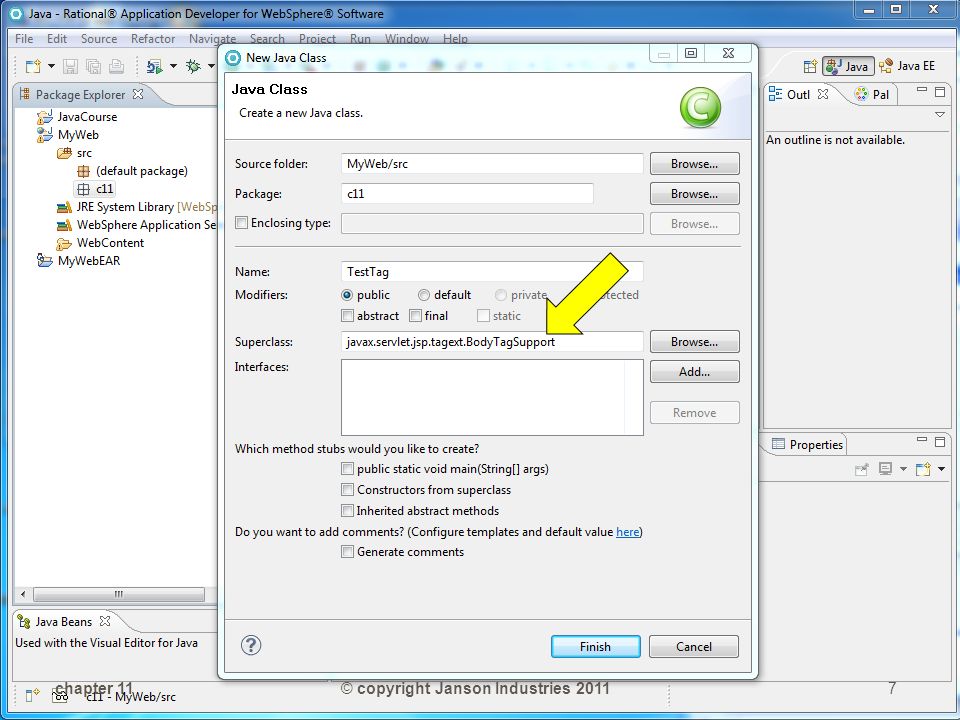This screenshot has height=720, width=960.
Task: Click the Finish button
Action: coord(596,647)
